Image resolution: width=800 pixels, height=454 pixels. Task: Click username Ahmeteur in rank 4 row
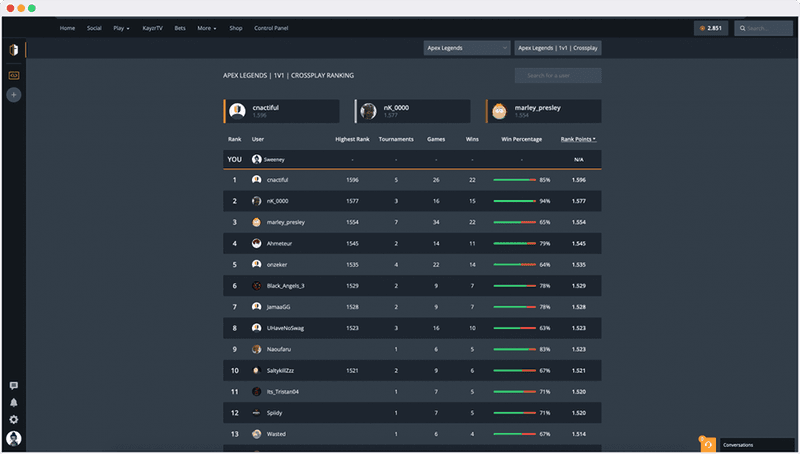tap(279, 243)
